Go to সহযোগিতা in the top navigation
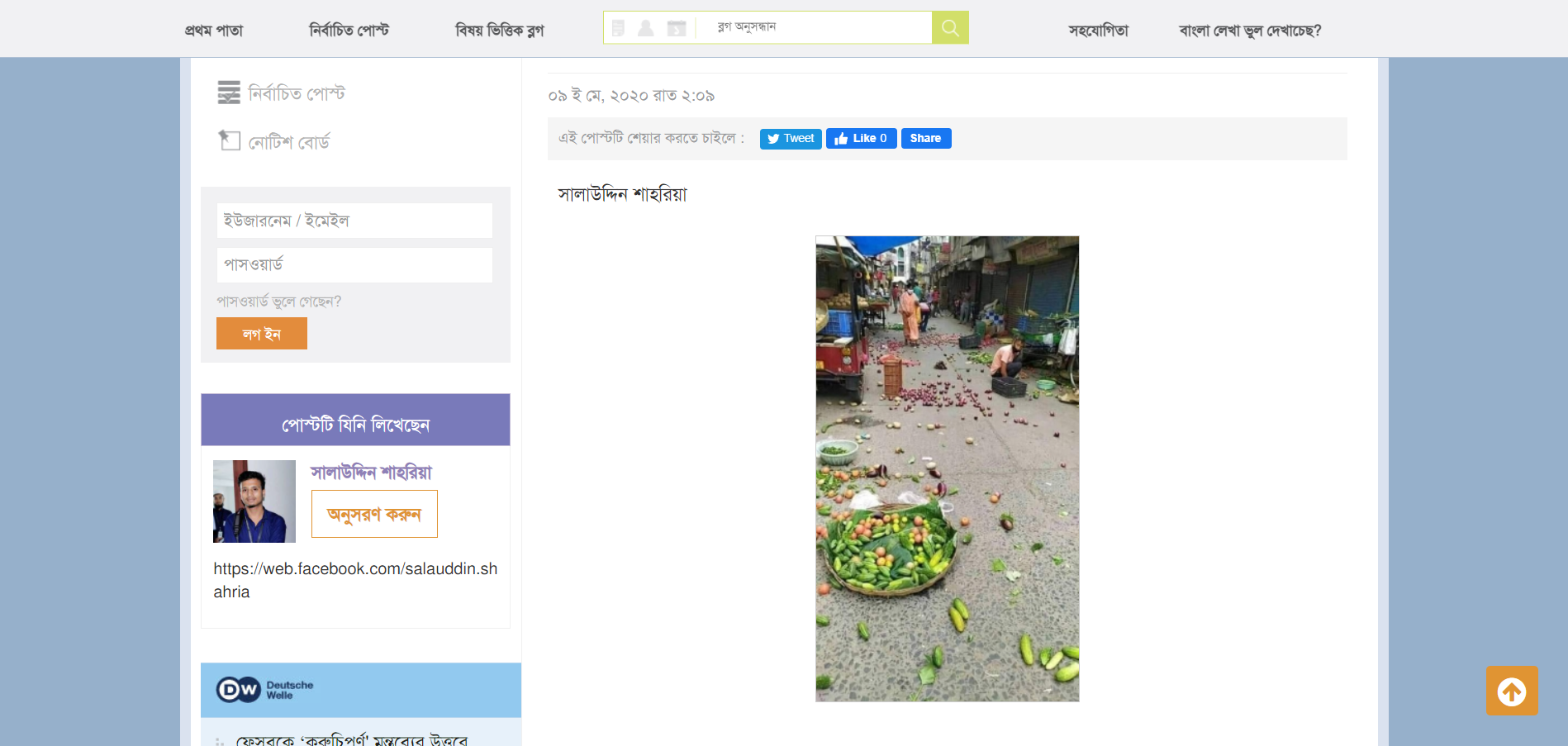Image resolution: width=1568 pixels, height=746 pixels. point(1098,31)
